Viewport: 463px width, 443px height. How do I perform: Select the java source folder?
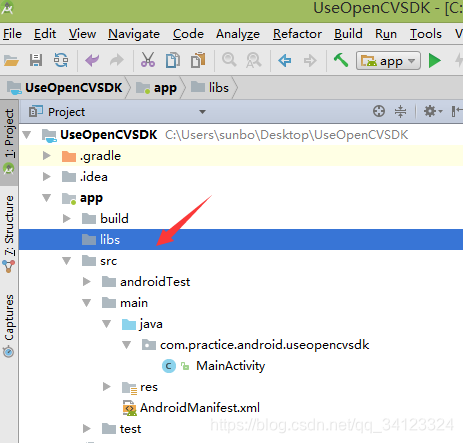142,324
